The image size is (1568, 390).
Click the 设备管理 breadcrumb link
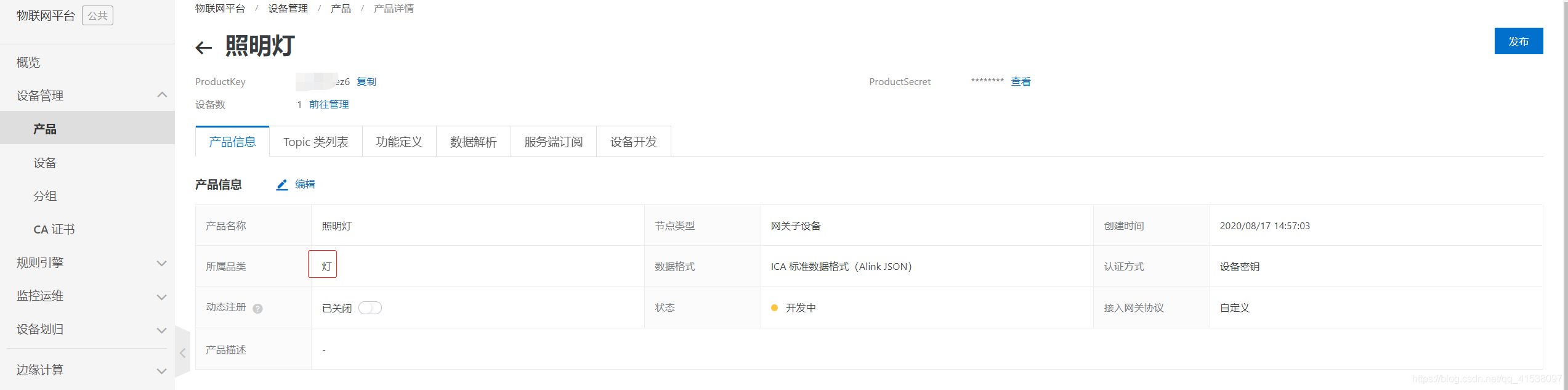288,9
